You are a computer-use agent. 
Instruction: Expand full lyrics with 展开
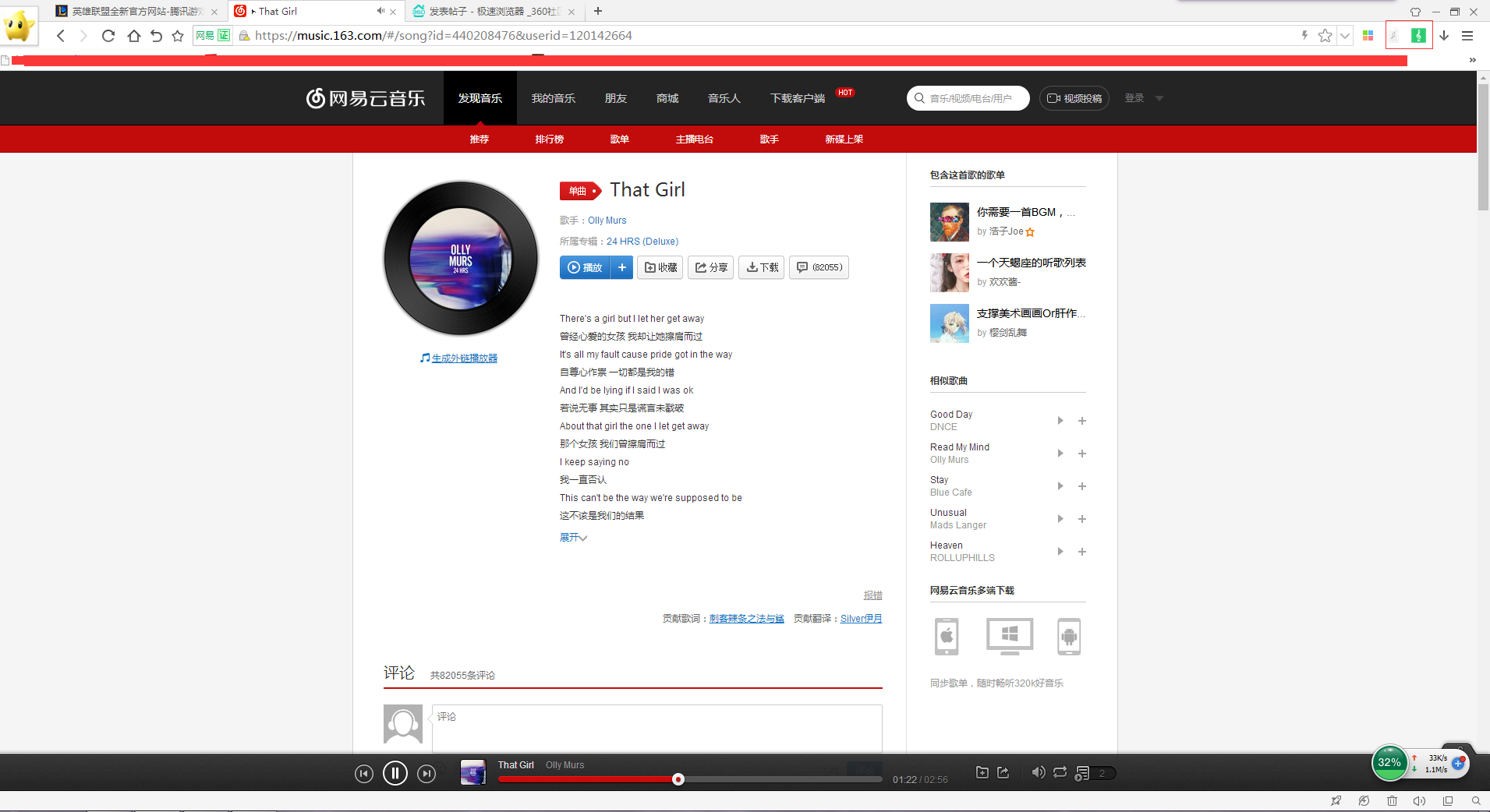click(x=573, y=538)
